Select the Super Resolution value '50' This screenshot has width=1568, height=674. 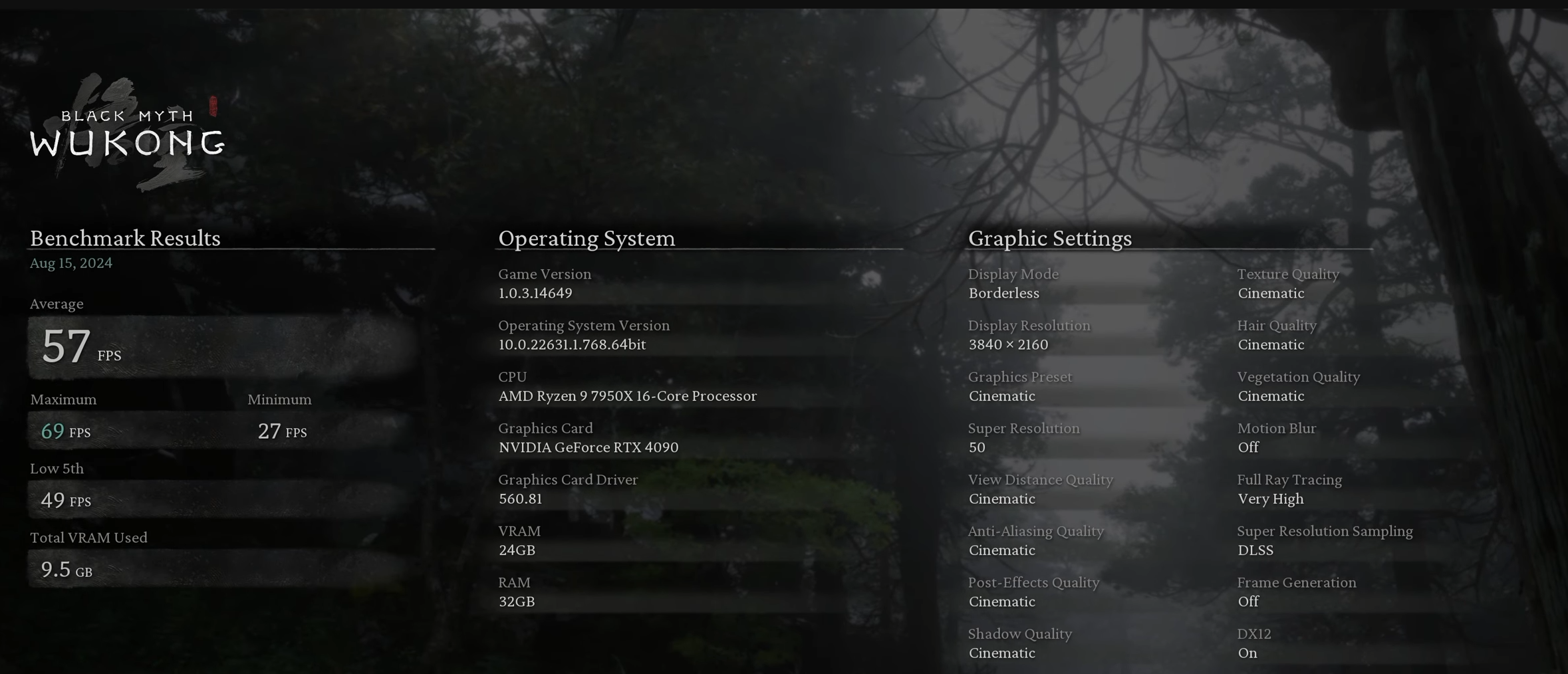977,447
